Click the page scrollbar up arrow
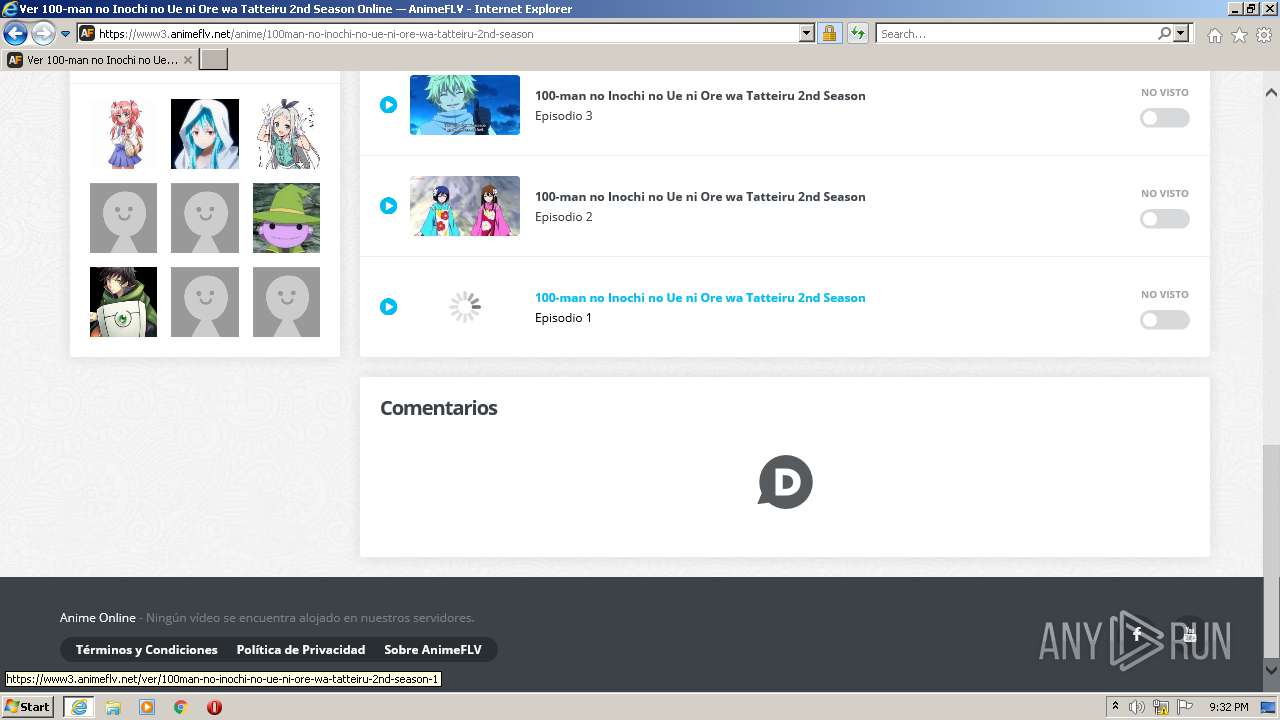 tap(1271, 93)
